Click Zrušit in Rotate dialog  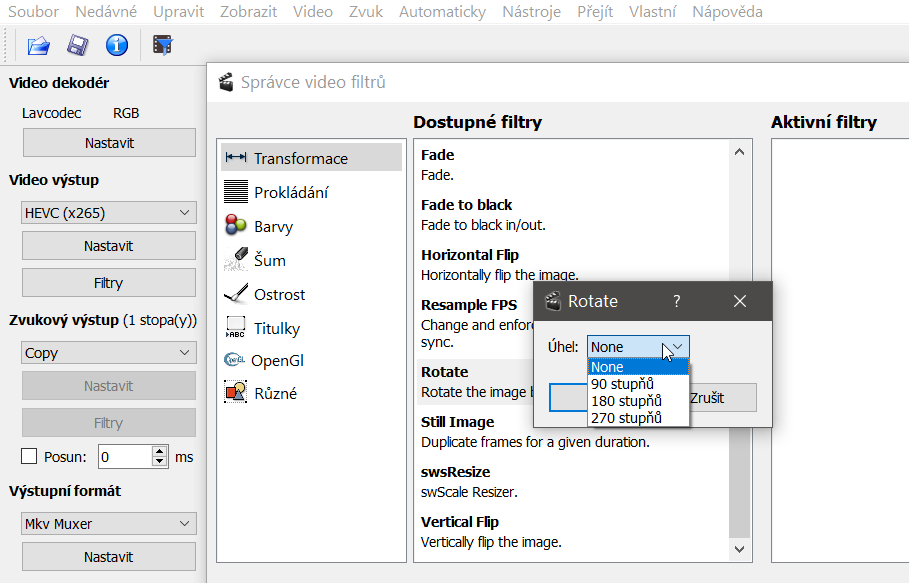click(x=722, y=398)
